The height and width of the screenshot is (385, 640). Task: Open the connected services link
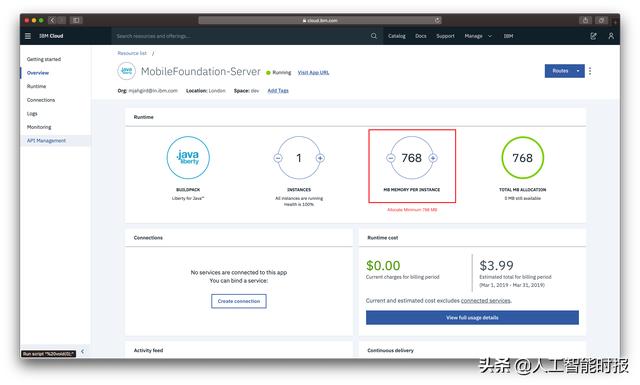click(485, 300)
